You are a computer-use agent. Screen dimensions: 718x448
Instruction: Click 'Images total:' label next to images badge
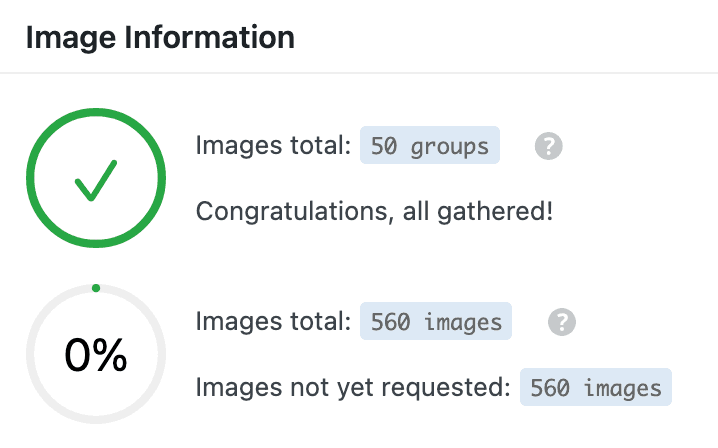click(x=273, y=322)
